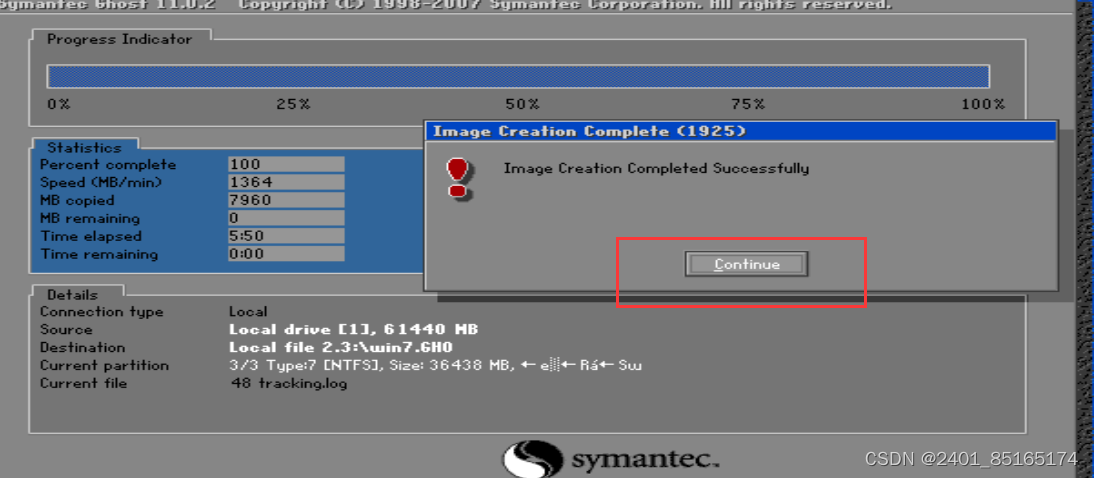Click the Statistics panel label
The width and height of the screenshot is (1094, 478).
click(x=84, y=147)
